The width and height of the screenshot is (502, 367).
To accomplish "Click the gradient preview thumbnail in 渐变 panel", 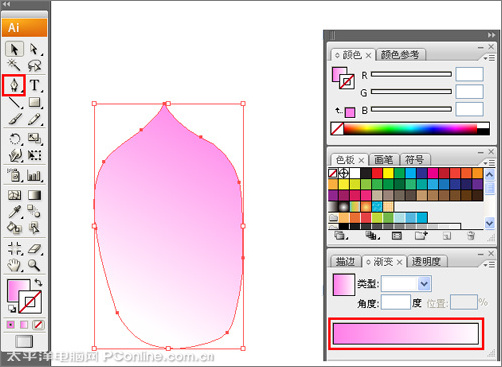I will tap(344, 285).
